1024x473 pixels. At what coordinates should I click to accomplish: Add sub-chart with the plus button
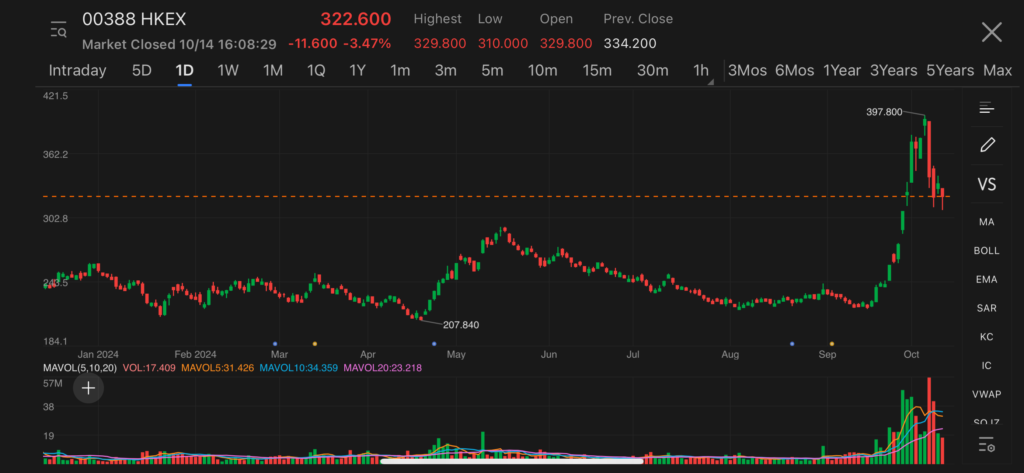88,389
